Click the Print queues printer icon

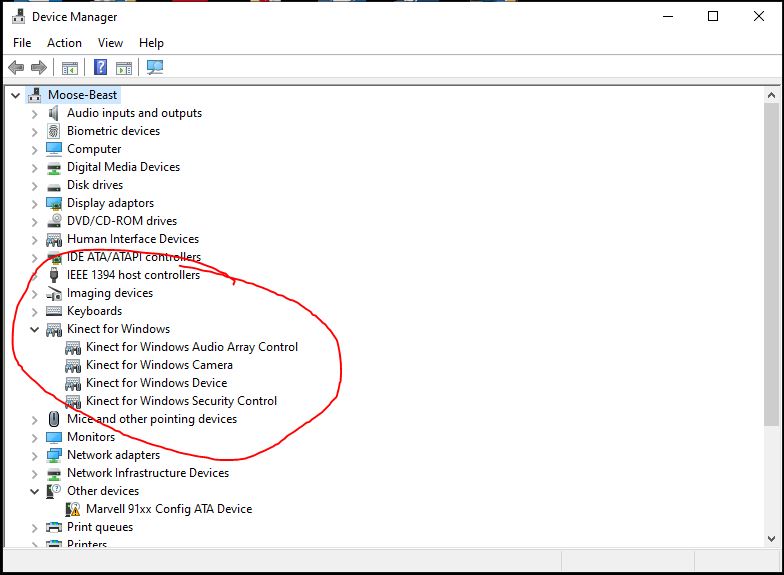click(x=54, y=527)
